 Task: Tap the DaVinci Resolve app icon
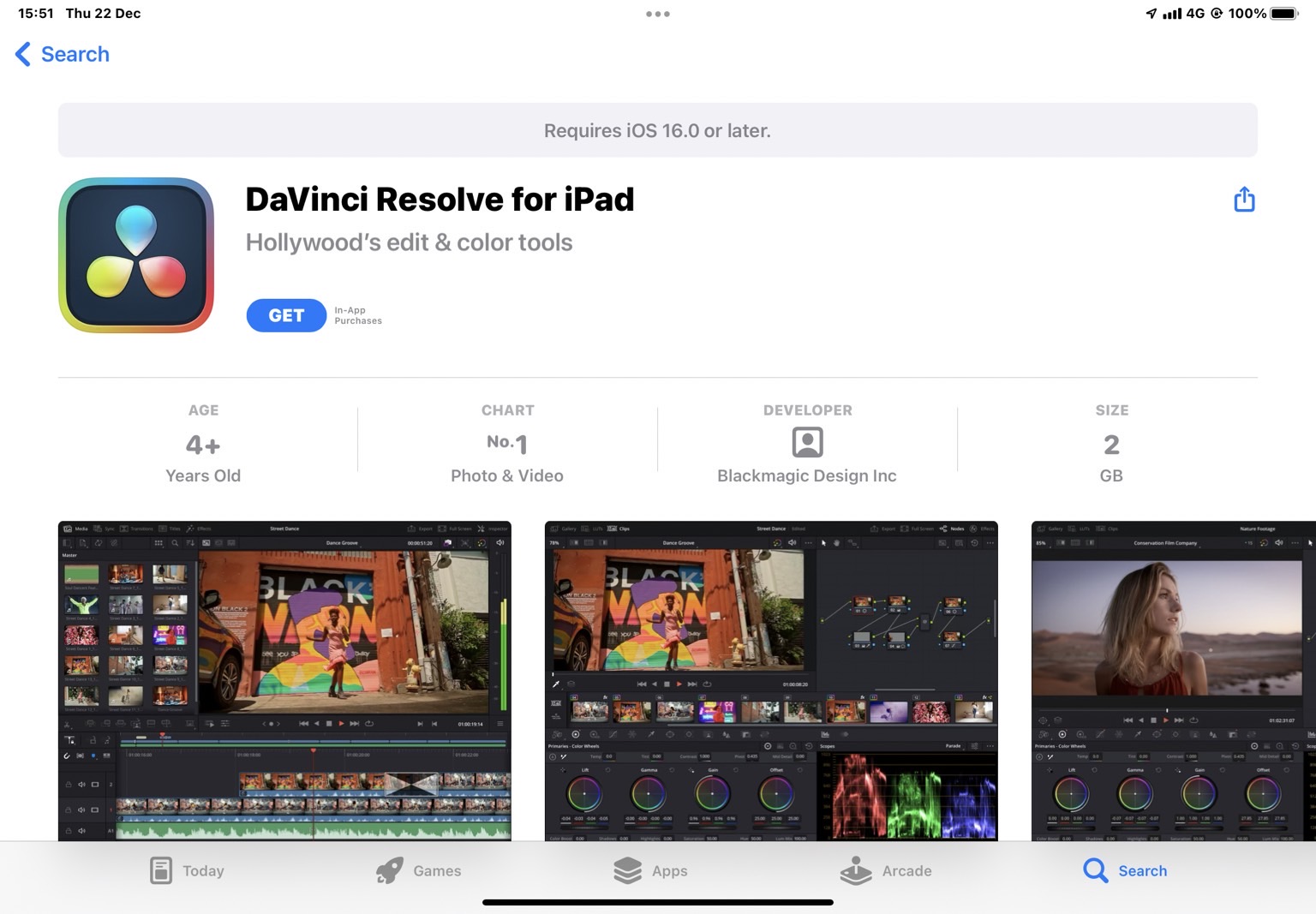point(136,255)
